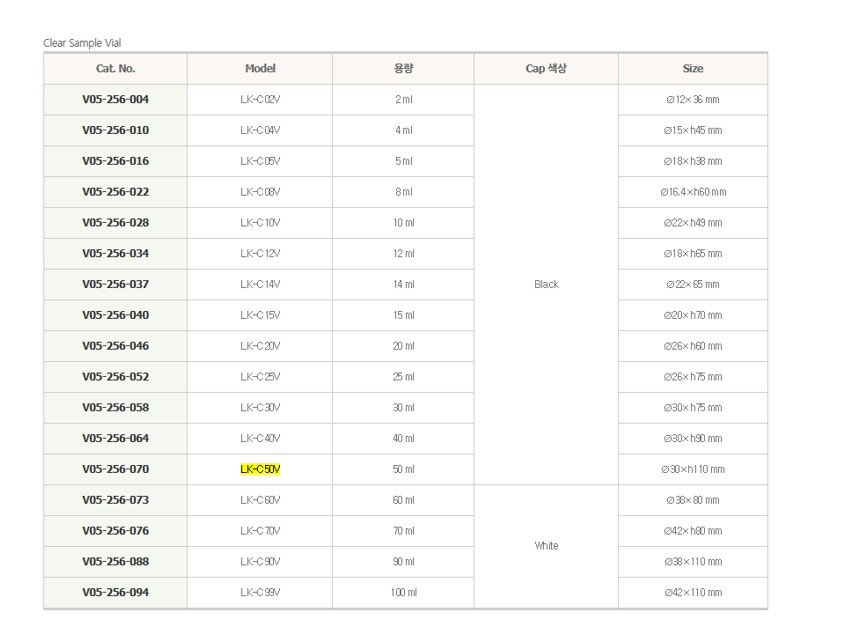Select model LK-C02V
Image resolution: width=860 pixels, height=639 pixels.
coord(260,99)
